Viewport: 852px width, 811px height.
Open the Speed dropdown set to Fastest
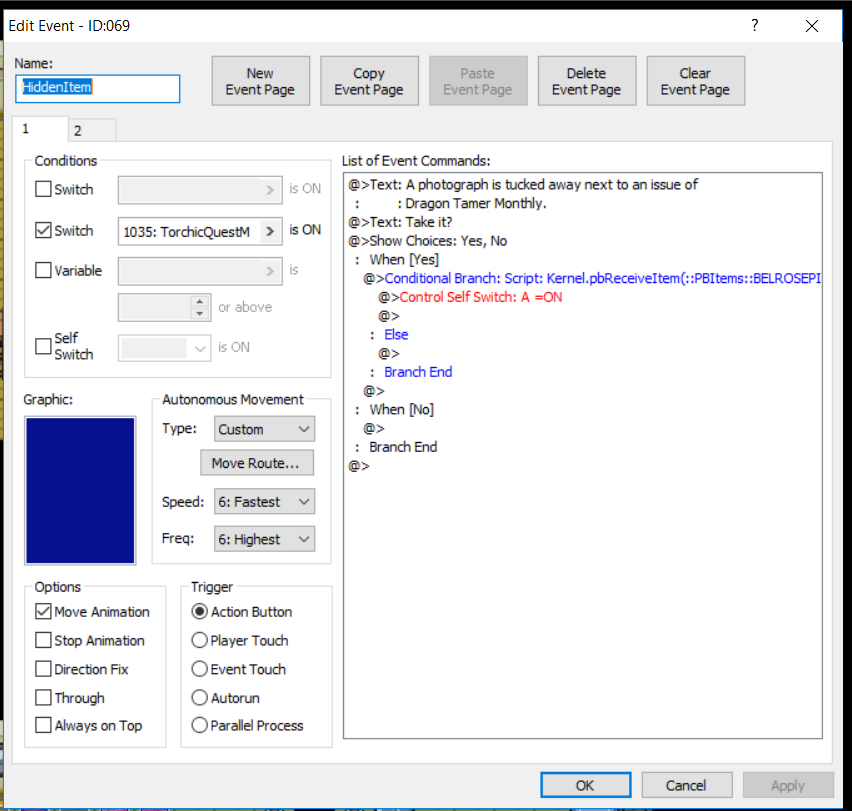(265, 502)
